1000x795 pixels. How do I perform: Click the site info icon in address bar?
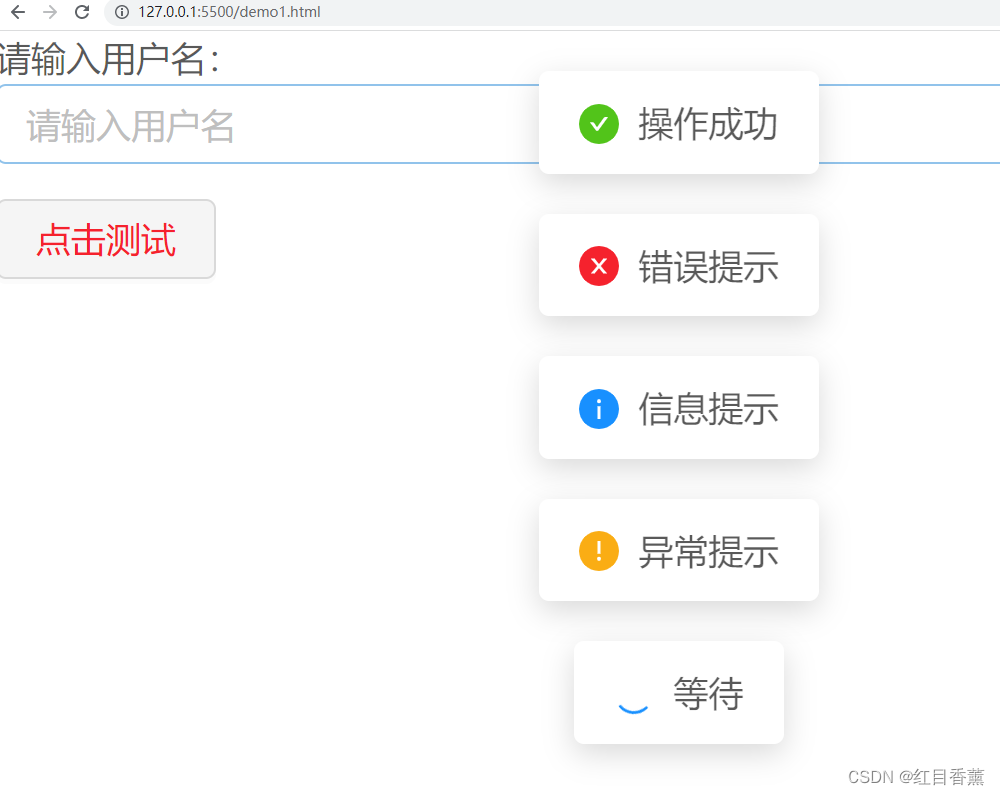click(x=121, y=13)
